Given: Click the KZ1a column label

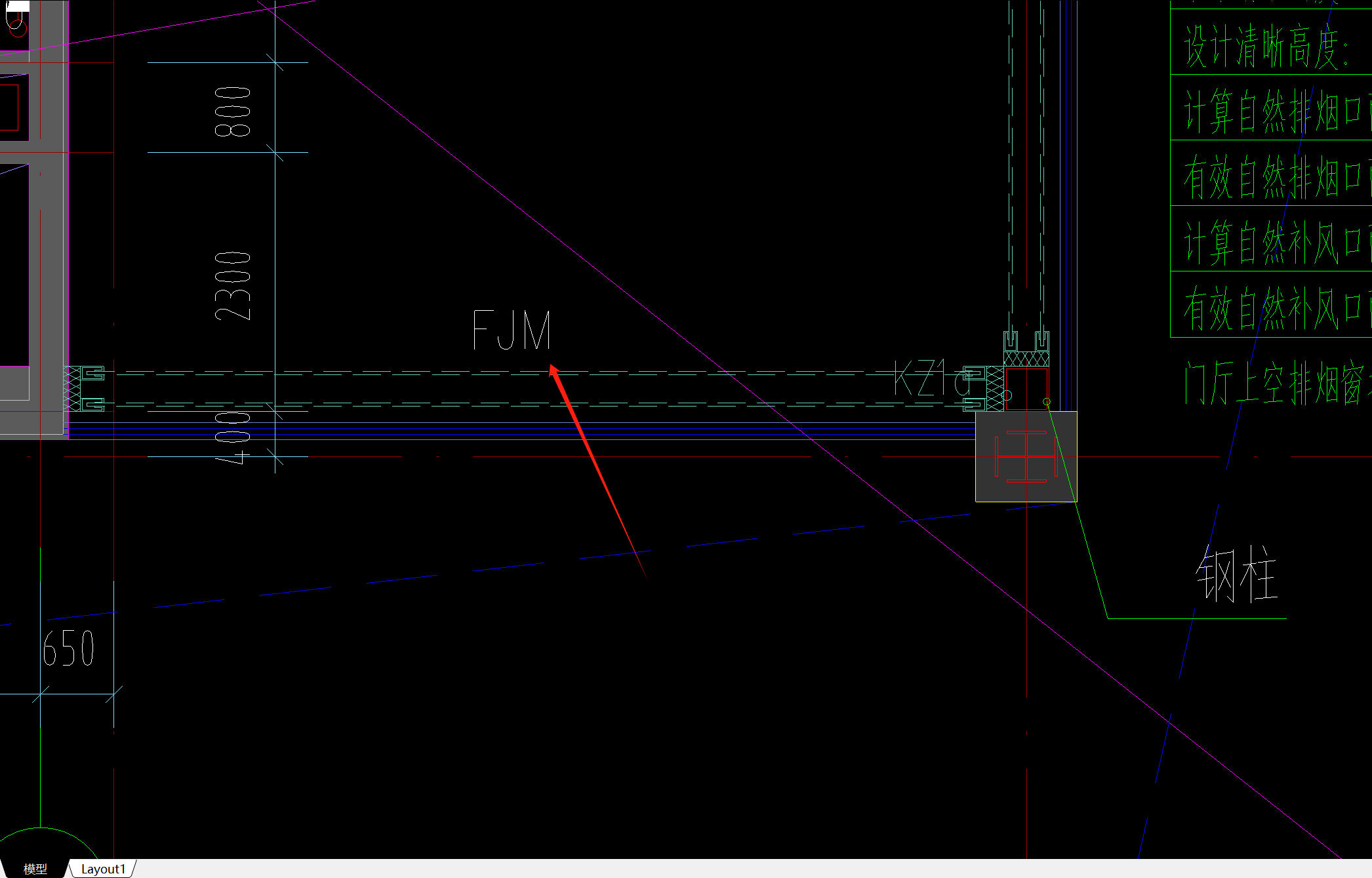Looking at the screenshot, I should [929, 378].
